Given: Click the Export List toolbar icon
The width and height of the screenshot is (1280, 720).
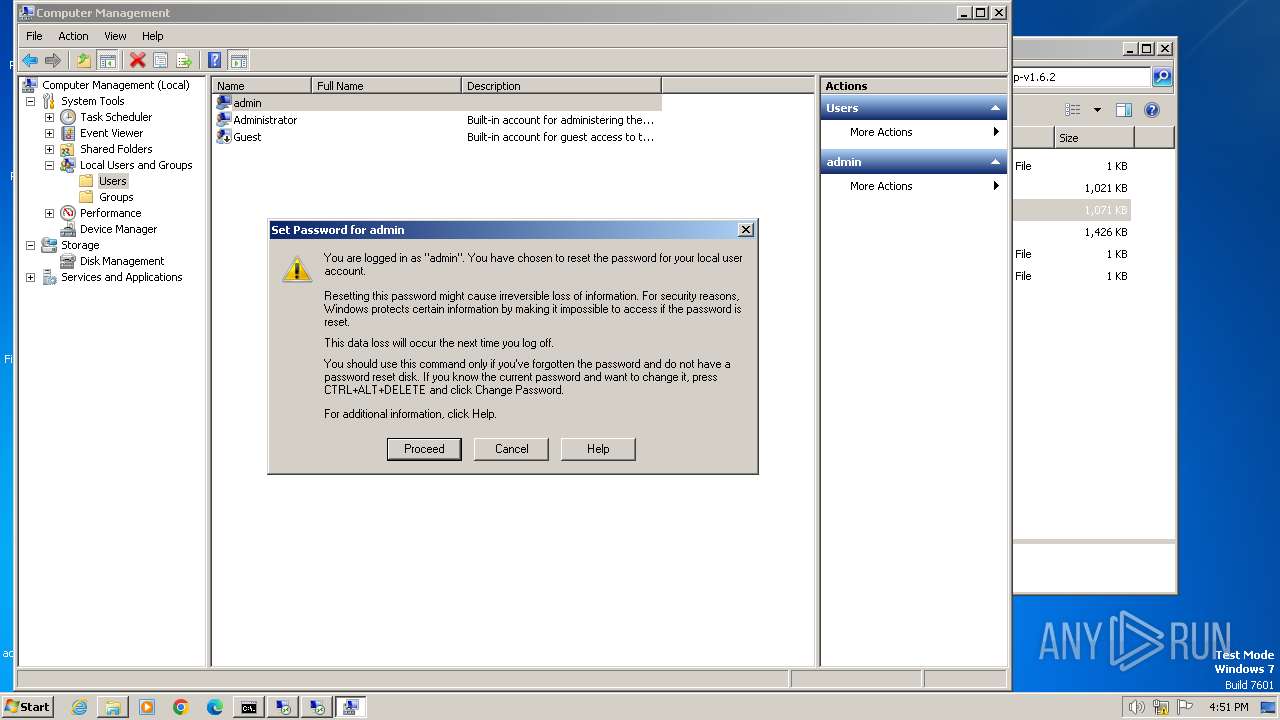Looking at the screenshot, I should 183,61.
